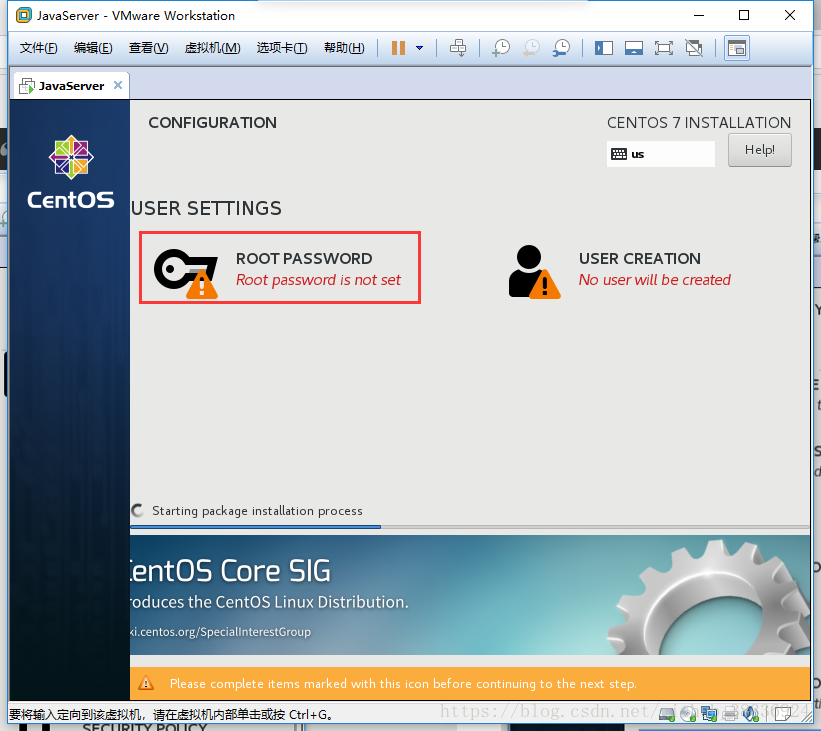The image size is (821, 731).
Task: Minimize the VMware Workstation window
Action: click(x=698, y=15)
